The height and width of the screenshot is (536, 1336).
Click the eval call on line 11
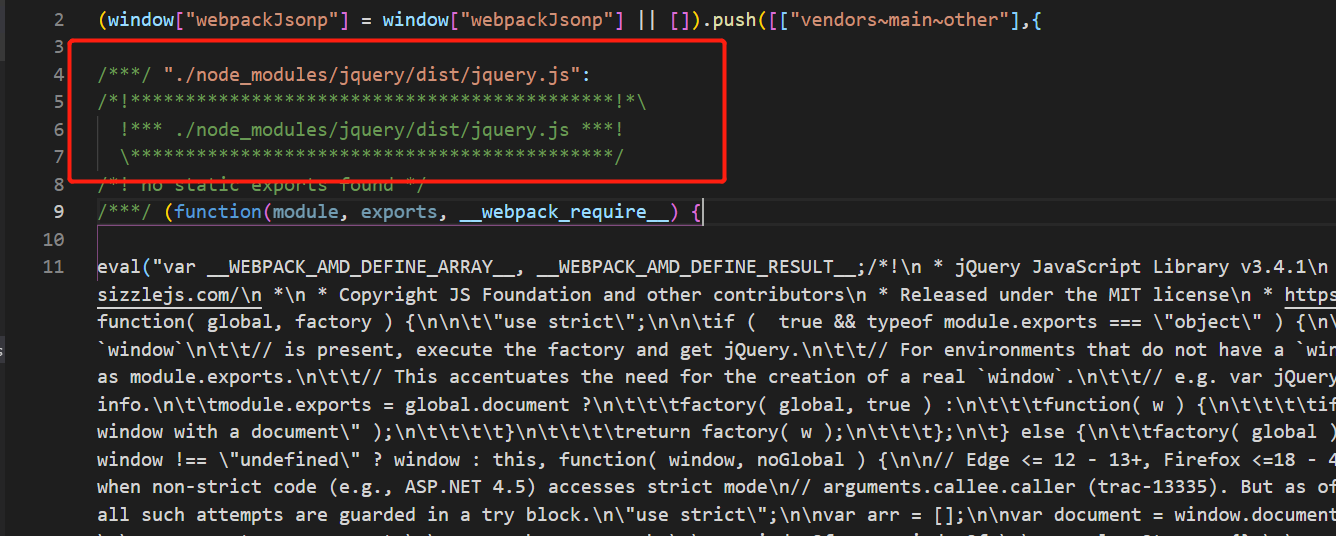click(x=119, y=267)
